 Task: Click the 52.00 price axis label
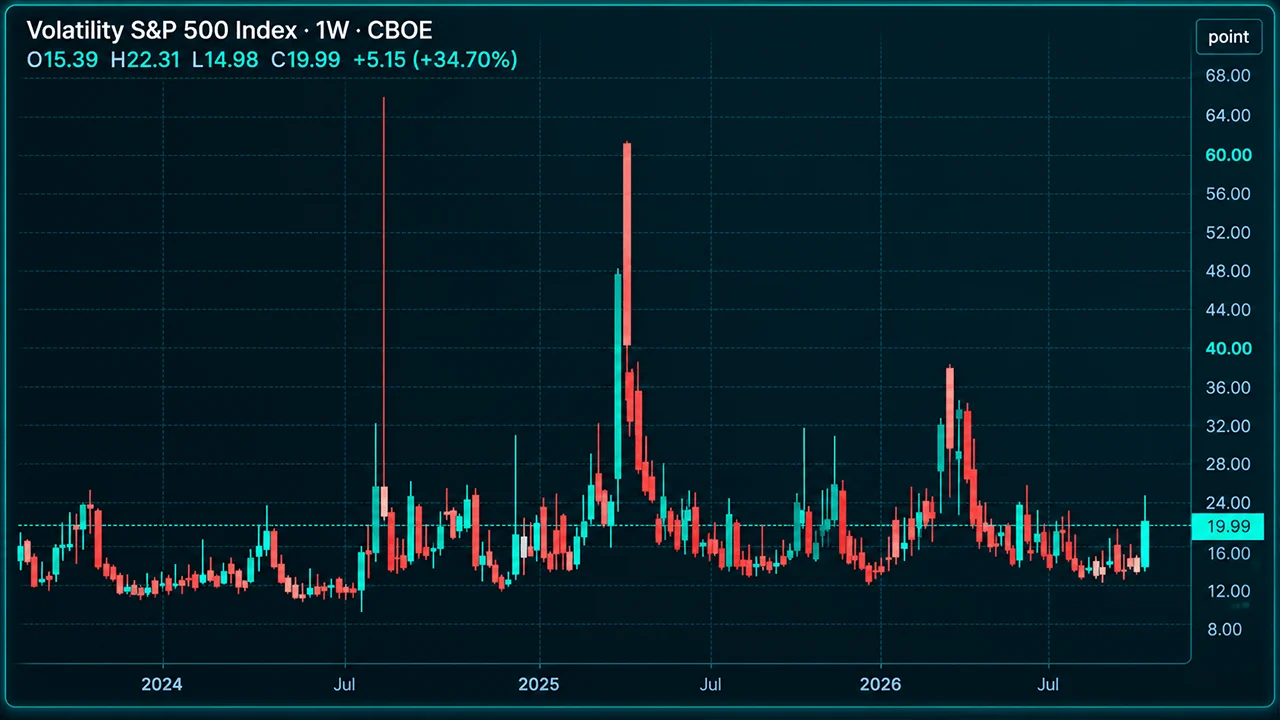coord(1227,233)
